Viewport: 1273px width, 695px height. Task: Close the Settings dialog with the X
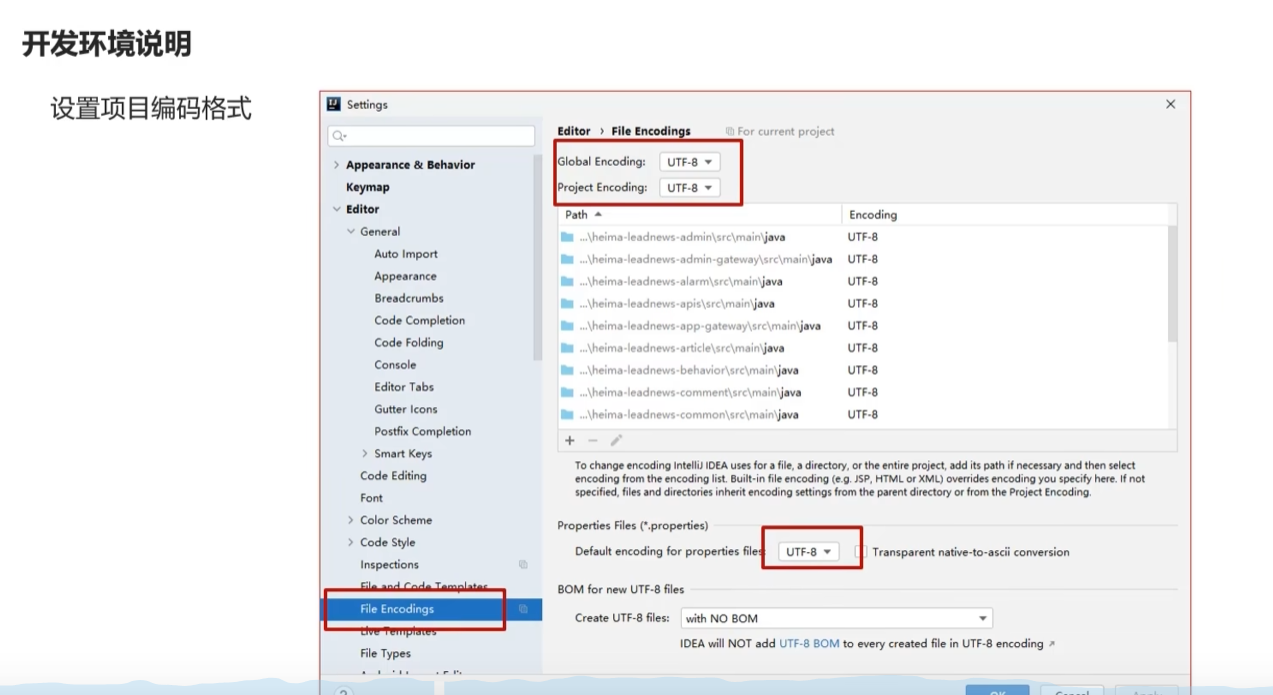tap(1170, 104)
